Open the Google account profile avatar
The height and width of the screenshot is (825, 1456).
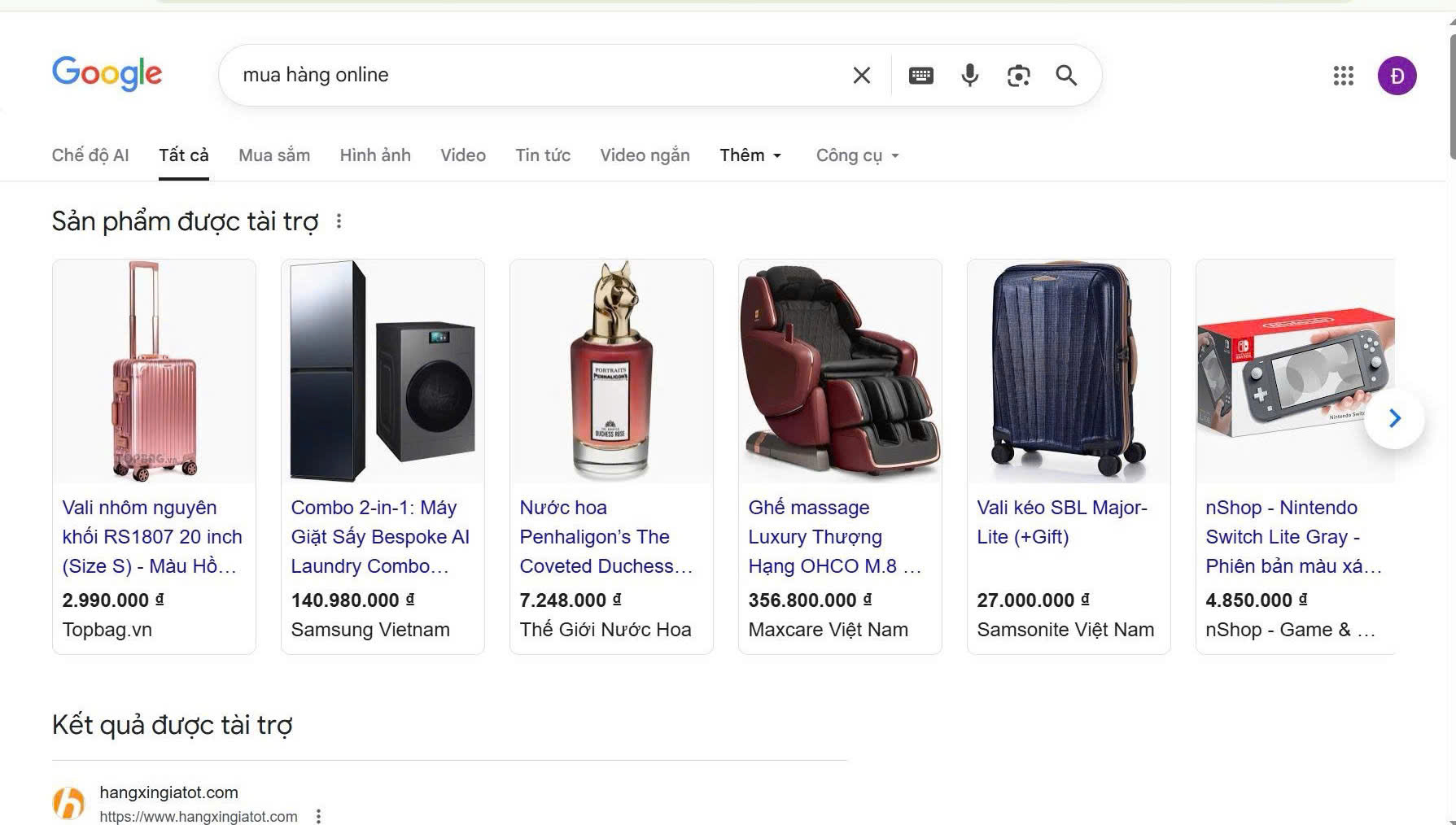(x=1397, y=76)
